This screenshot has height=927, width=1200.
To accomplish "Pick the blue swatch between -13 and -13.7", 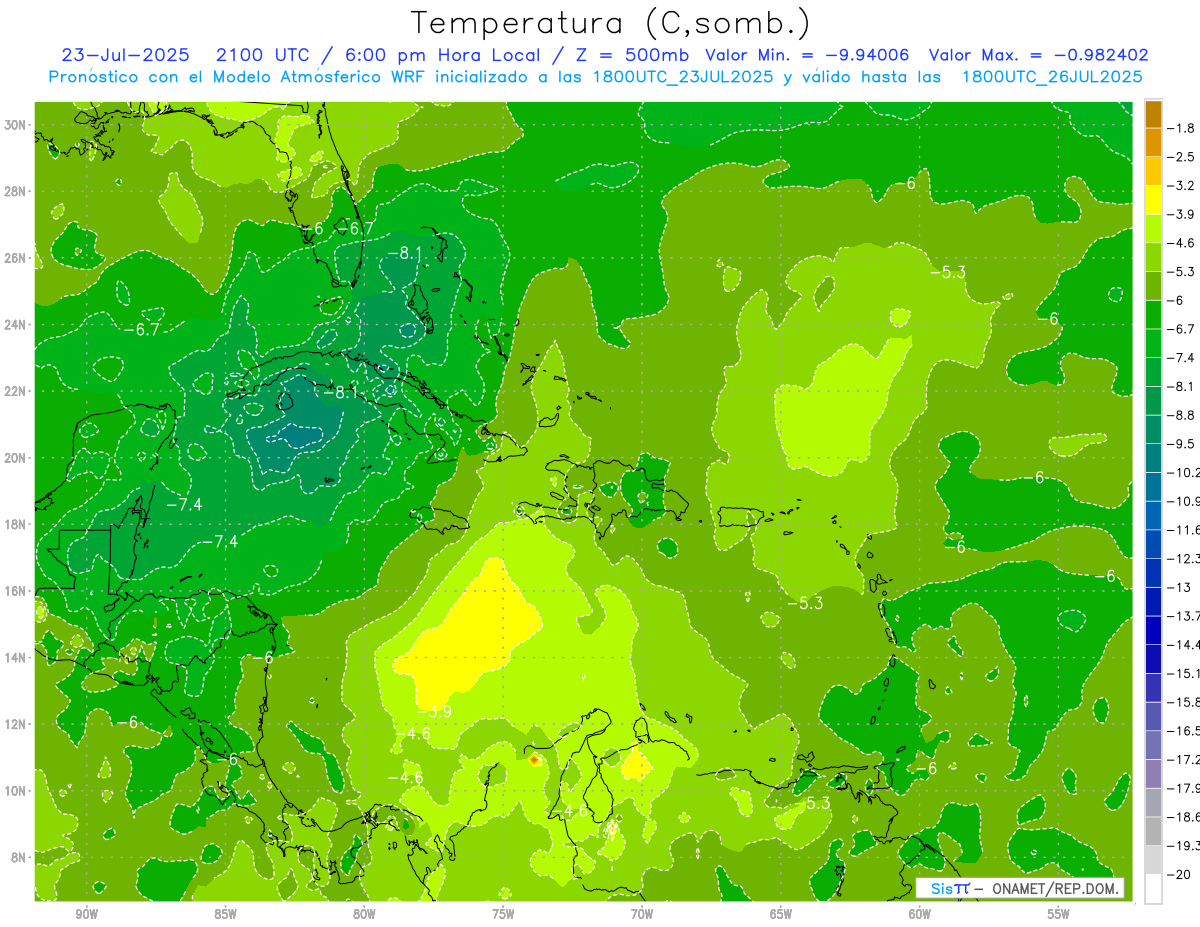I will (x=1153, y=602).
